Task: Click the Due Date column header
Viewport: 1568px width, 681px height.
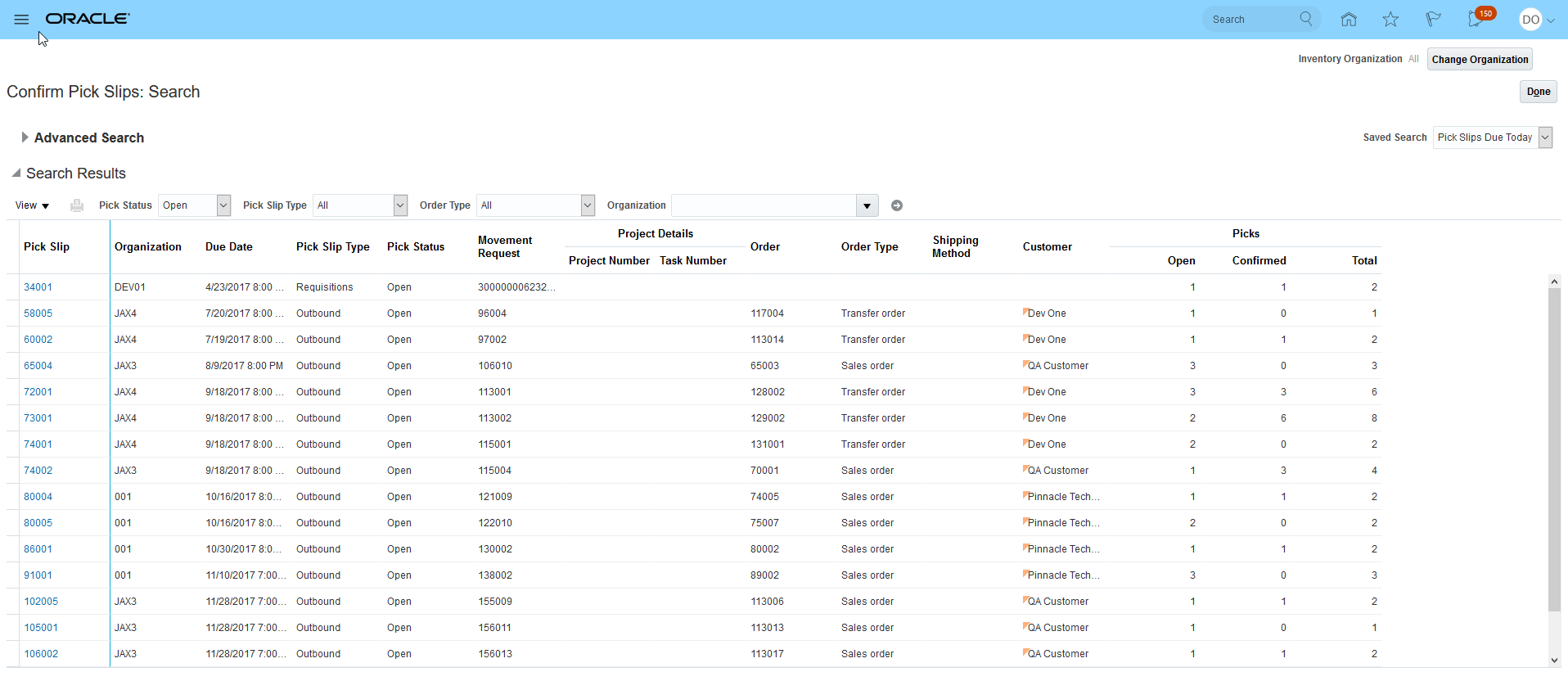Action: [x=229, y=246]
